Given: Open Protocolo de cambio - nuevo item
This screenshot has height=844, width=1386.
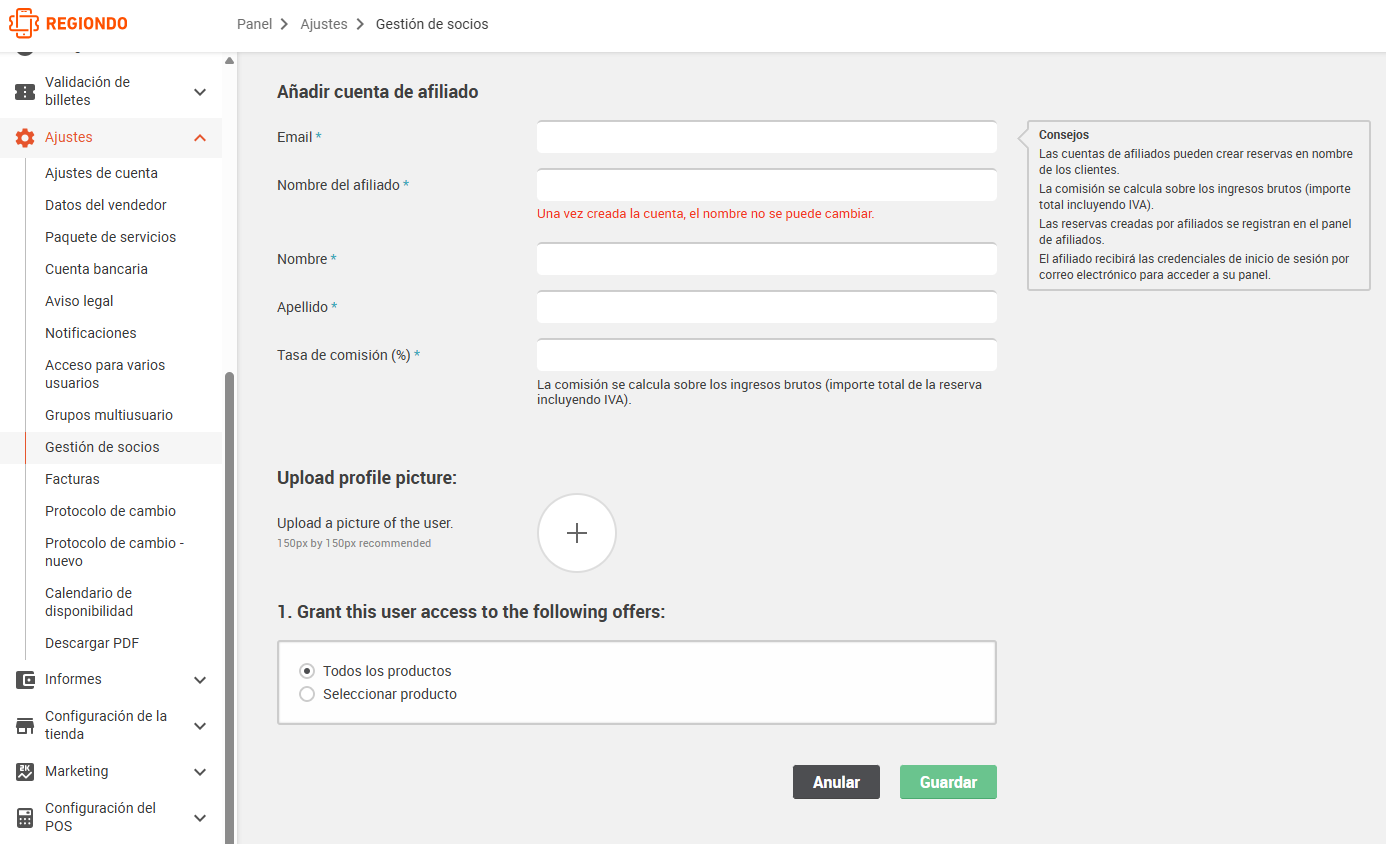Looking at the screenshot, I should coord(114,552).
